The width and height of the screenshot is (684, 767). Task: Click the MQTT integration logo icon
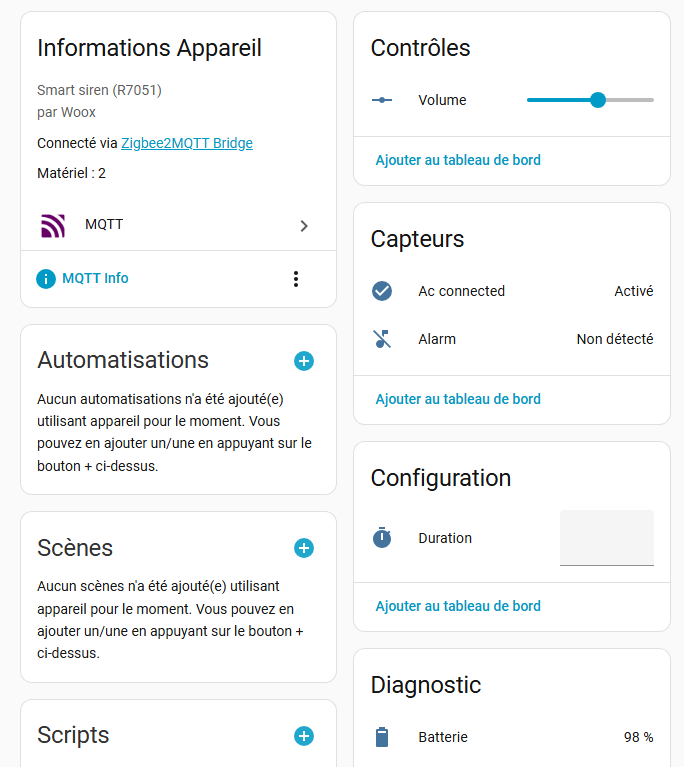(53, 225)
